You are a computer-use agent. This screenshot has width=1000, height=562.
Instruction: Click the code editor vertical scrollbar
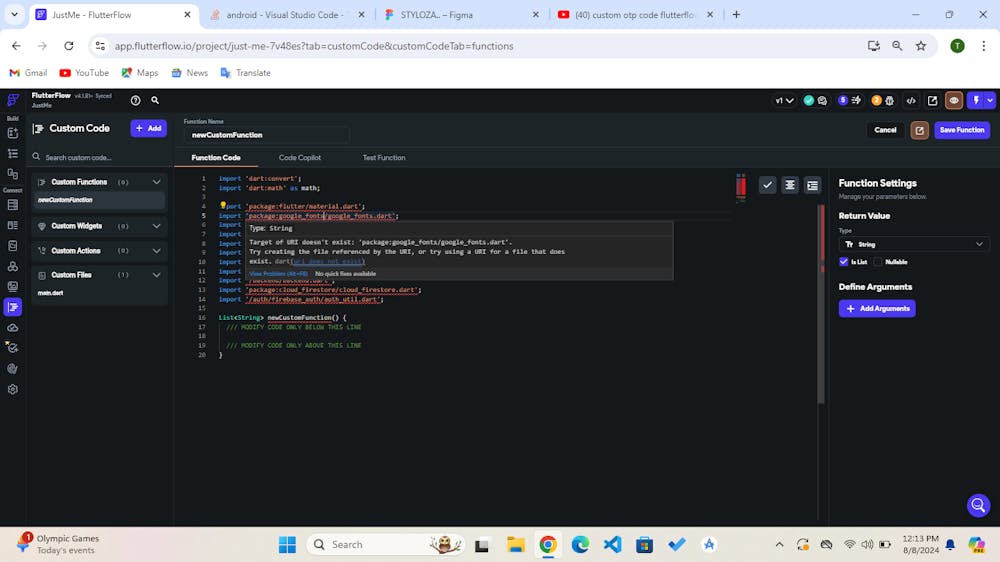click(821, 303)
